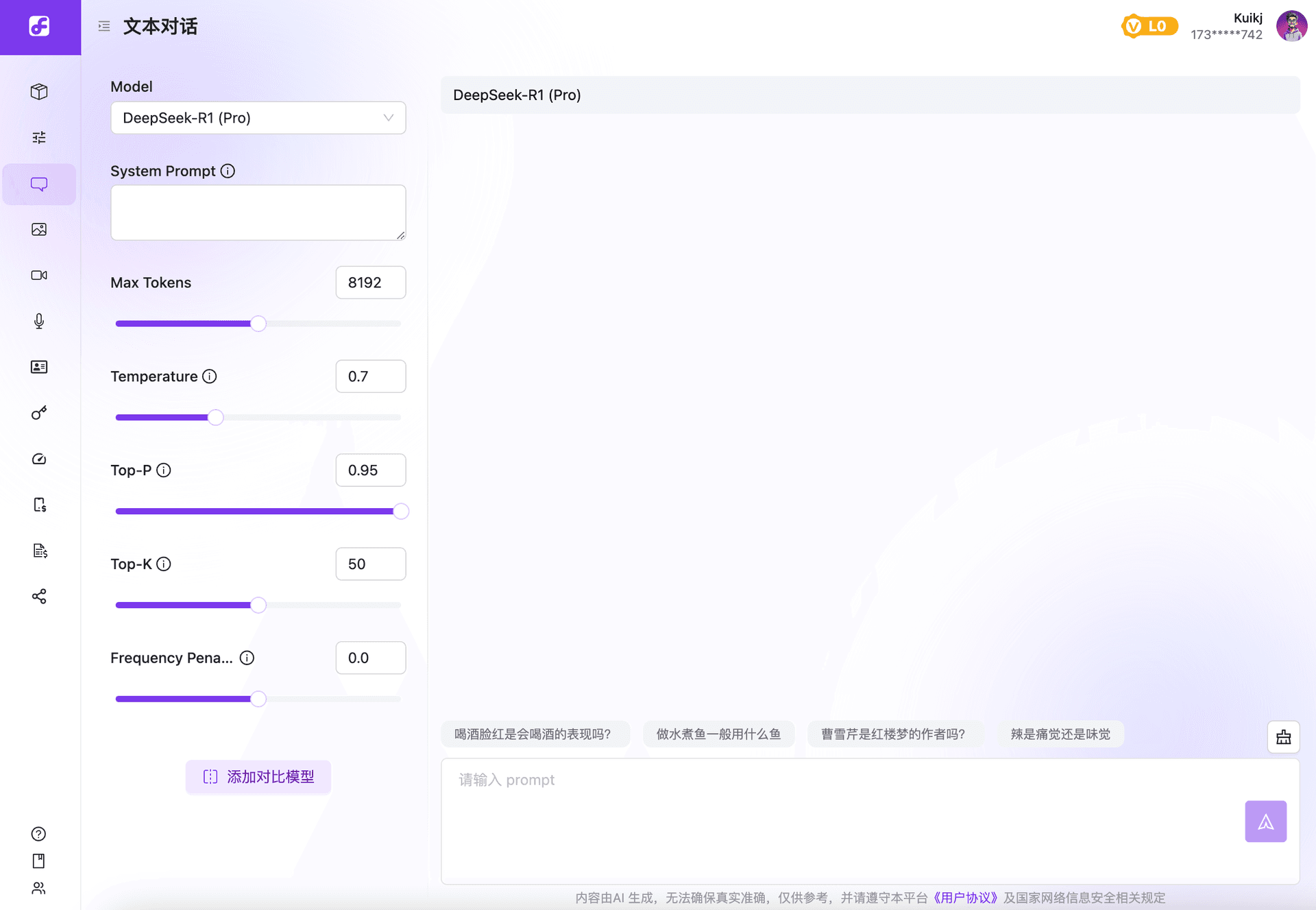This screenshot has width=1316, height=910.
Task: Open the video camera sidebar icon
Action: pyautogui.click(x=39, y=275)
